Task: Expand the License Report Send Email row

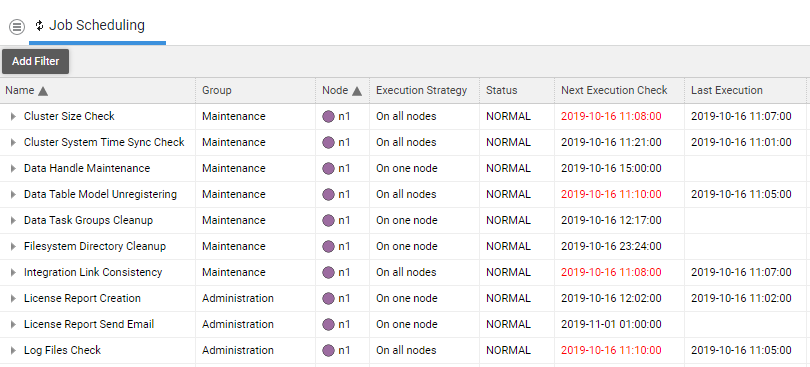Action: click(13, 325)
